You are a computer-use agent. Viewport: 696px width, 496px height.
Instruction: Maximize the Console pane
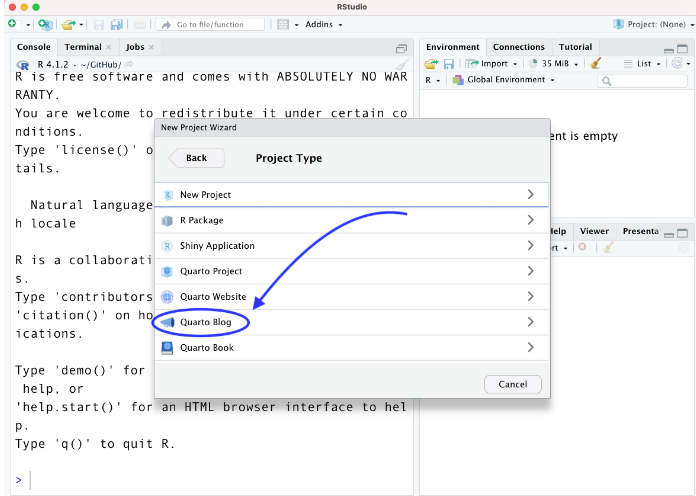pyautogui.click(x=401, y=48)
